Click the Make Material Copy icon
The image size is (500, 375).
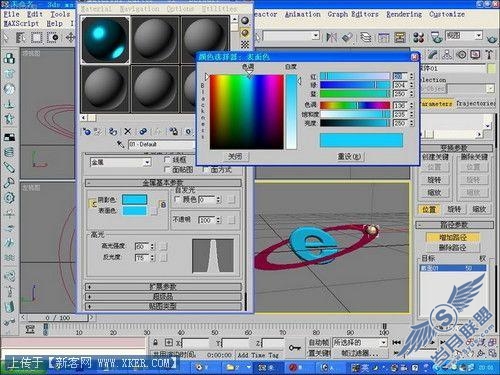click(x=143, y=131)
